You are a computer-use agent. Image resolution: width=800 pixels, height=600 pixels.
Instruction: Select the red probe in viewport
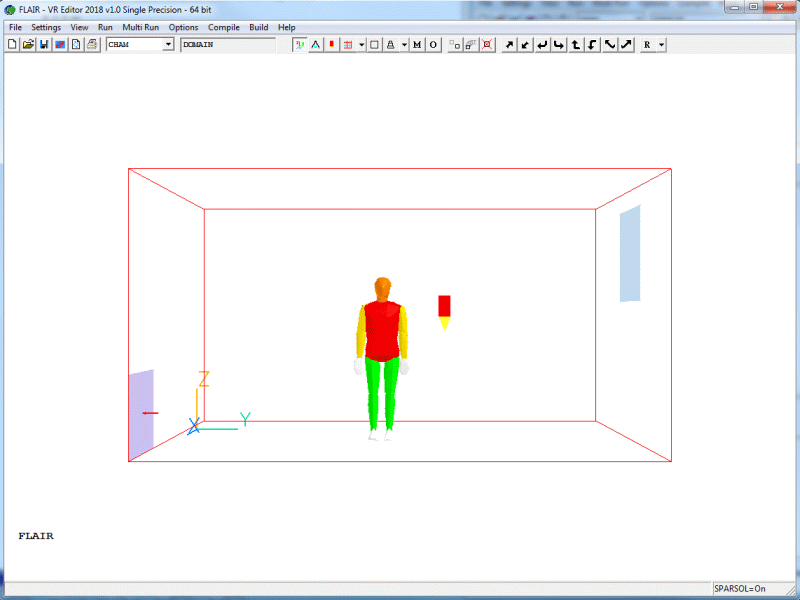tap(445, 306)
